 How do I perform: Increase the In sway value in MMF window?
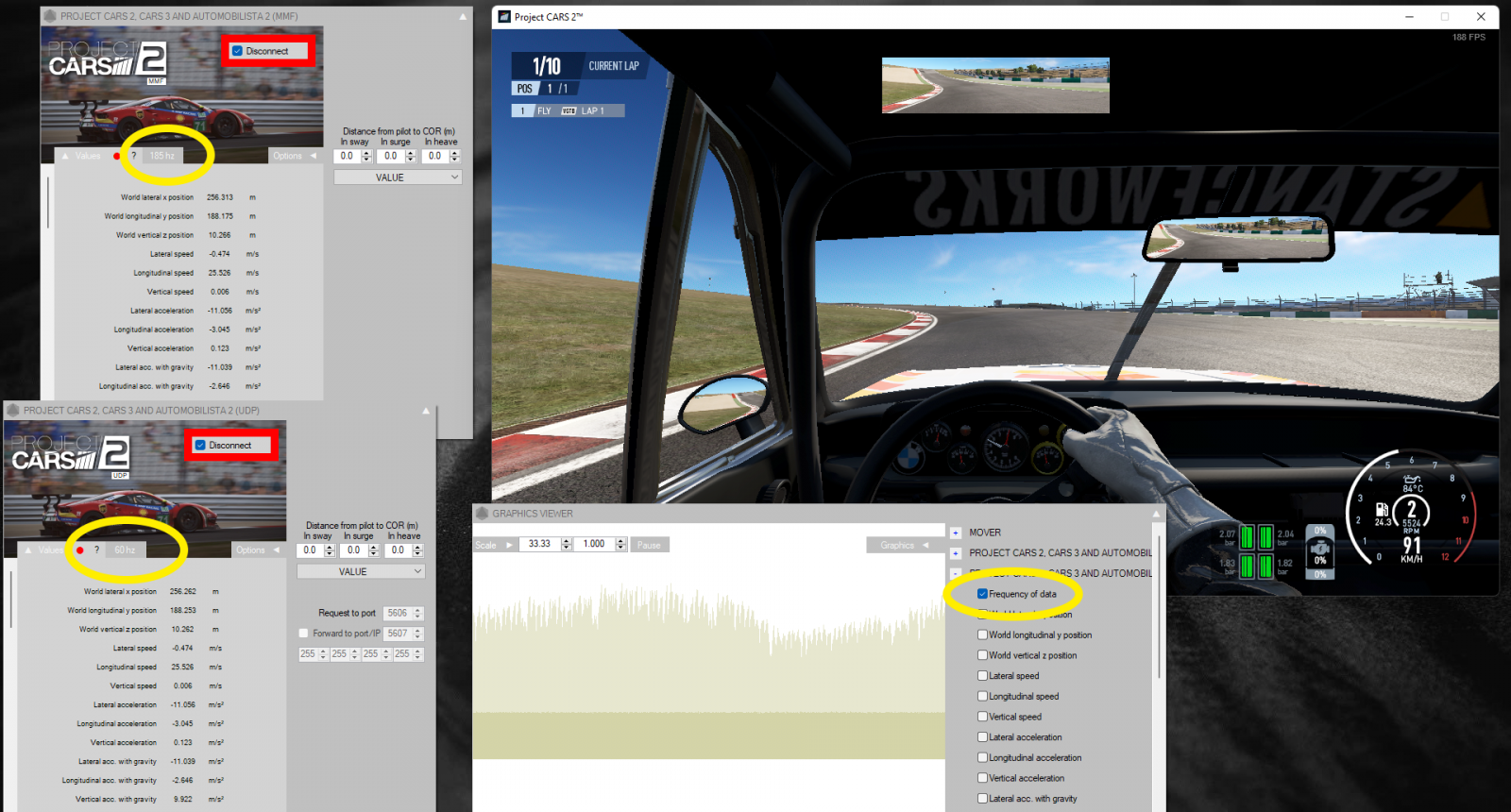(x=366, y=153)
